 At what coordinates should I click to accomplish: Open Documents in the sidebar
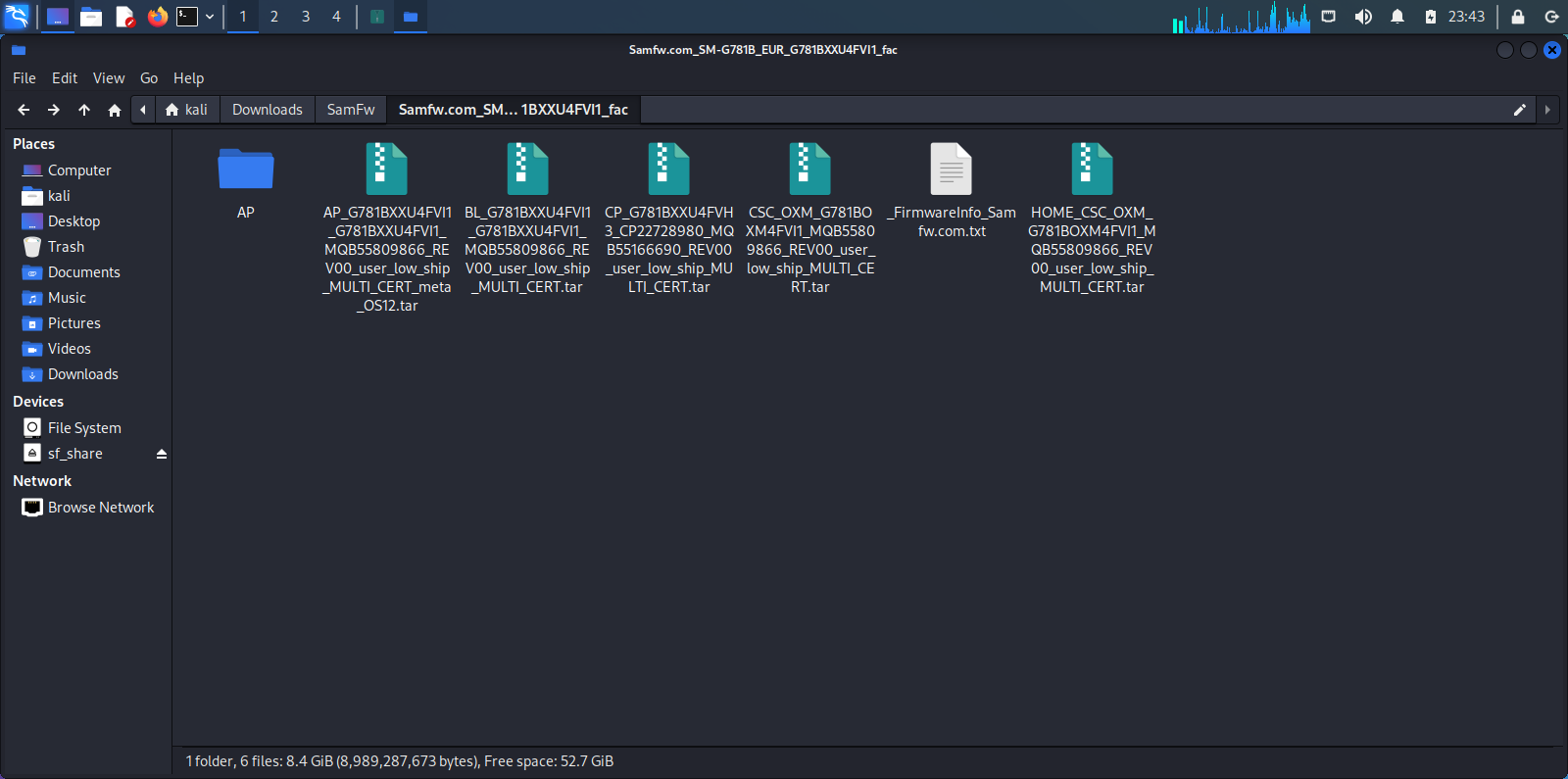86,272
